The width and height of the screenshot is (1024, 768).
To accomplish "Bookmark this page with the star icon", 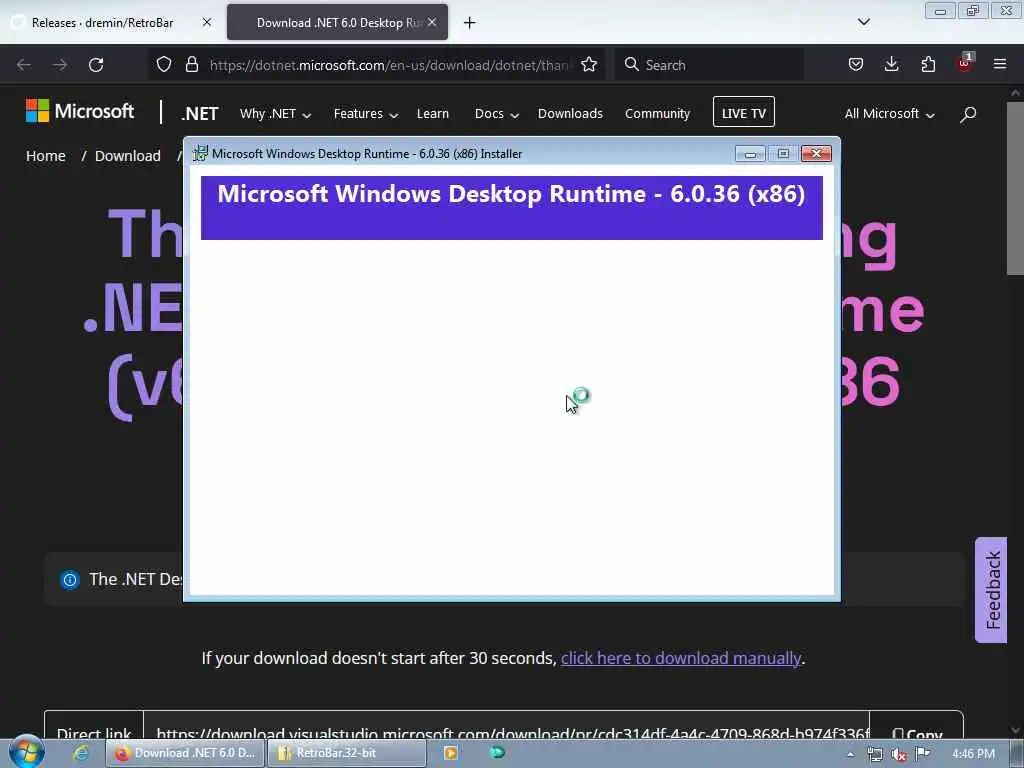I will point(589,64).
